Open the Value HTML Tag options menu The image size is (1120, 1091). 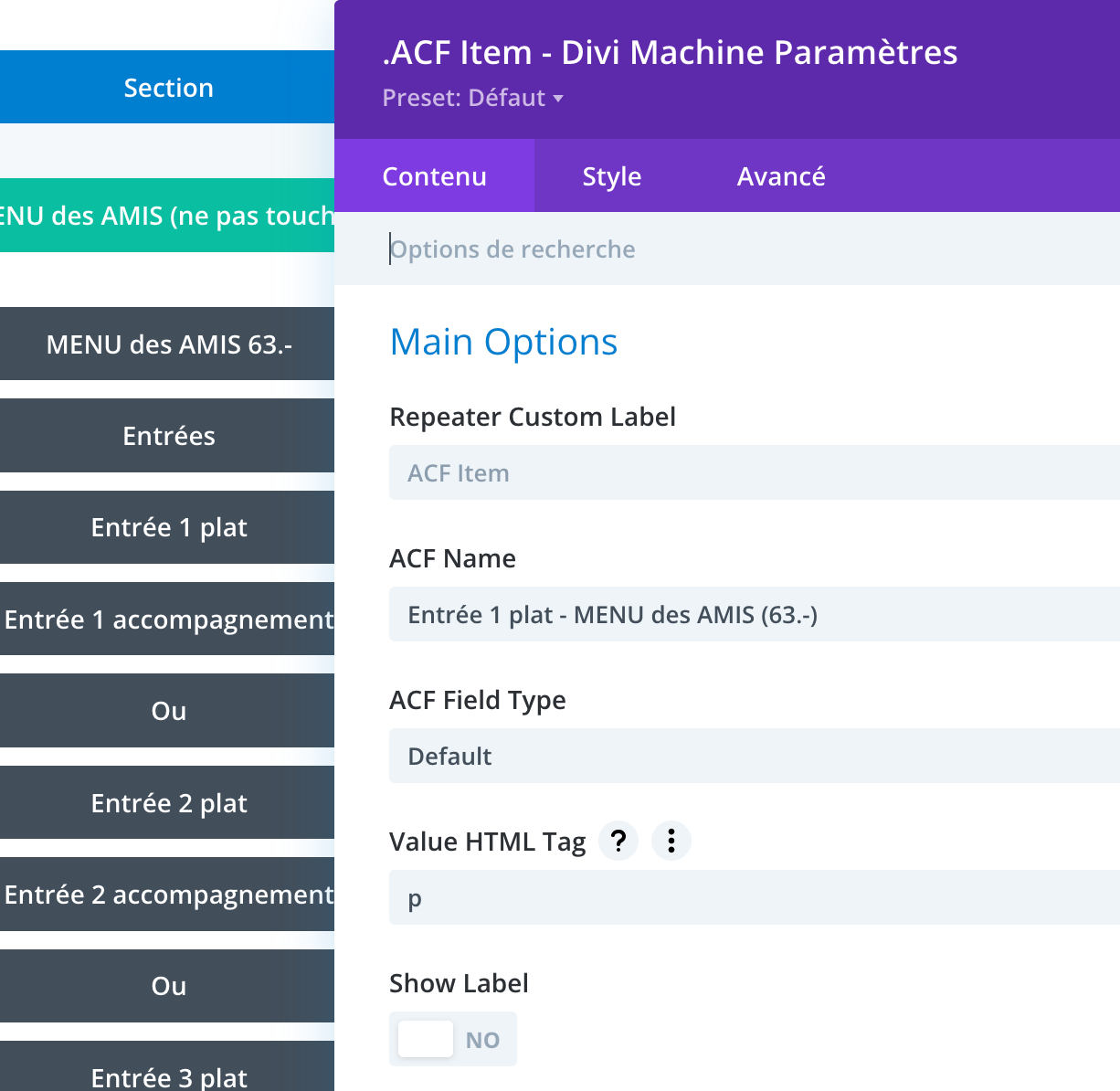tap(671, 841)
